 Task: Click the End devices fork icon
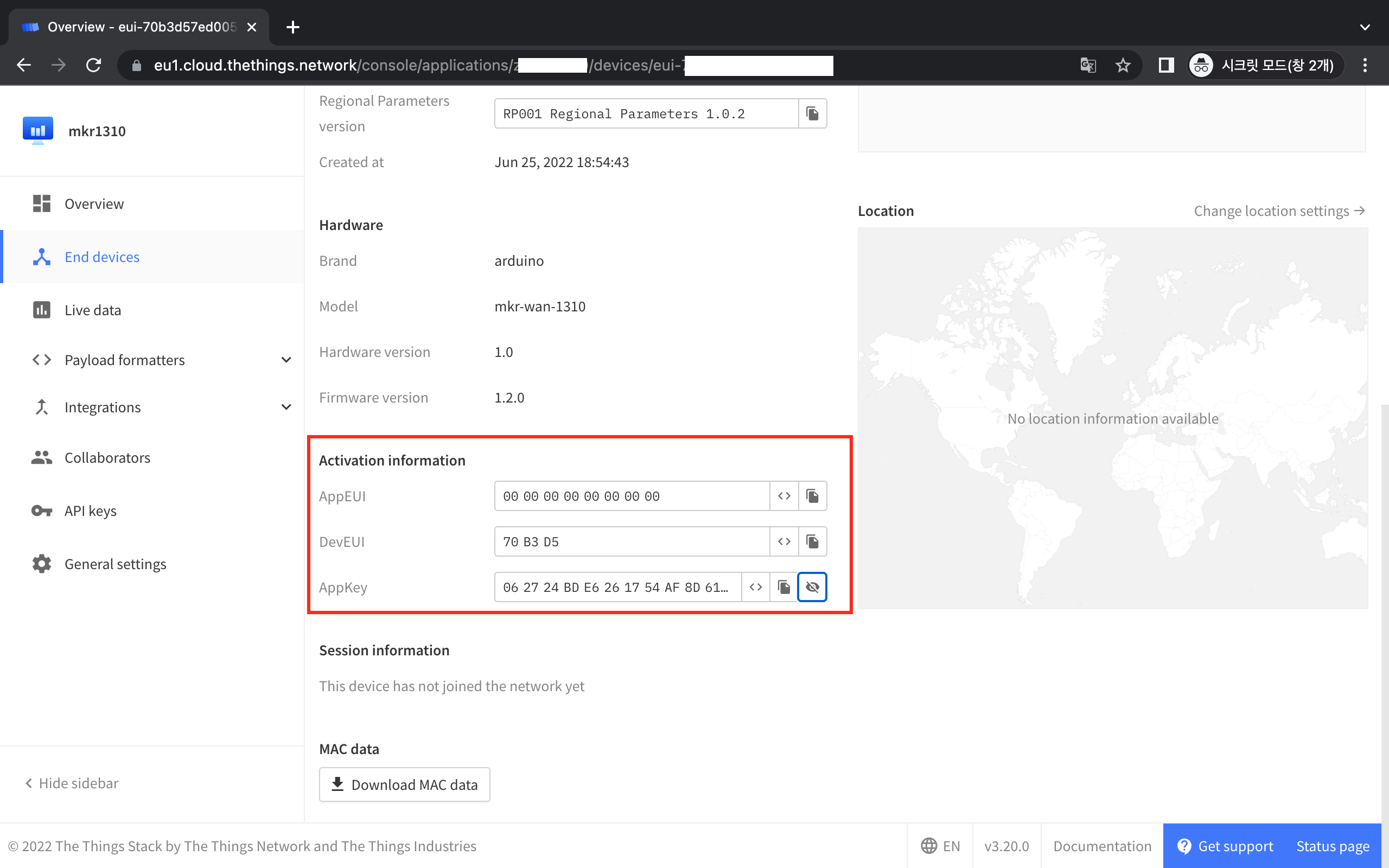click(x=41, y=257)
